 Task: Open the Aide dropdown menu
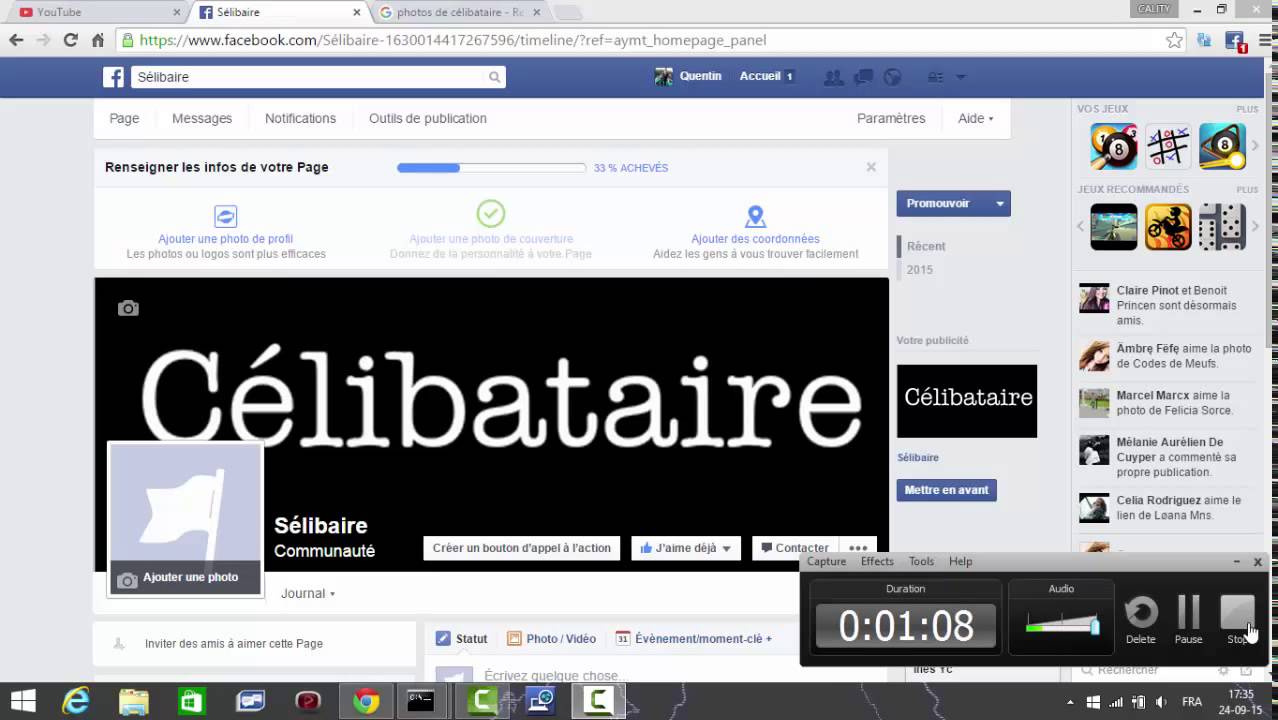click(x=975, y=118)
